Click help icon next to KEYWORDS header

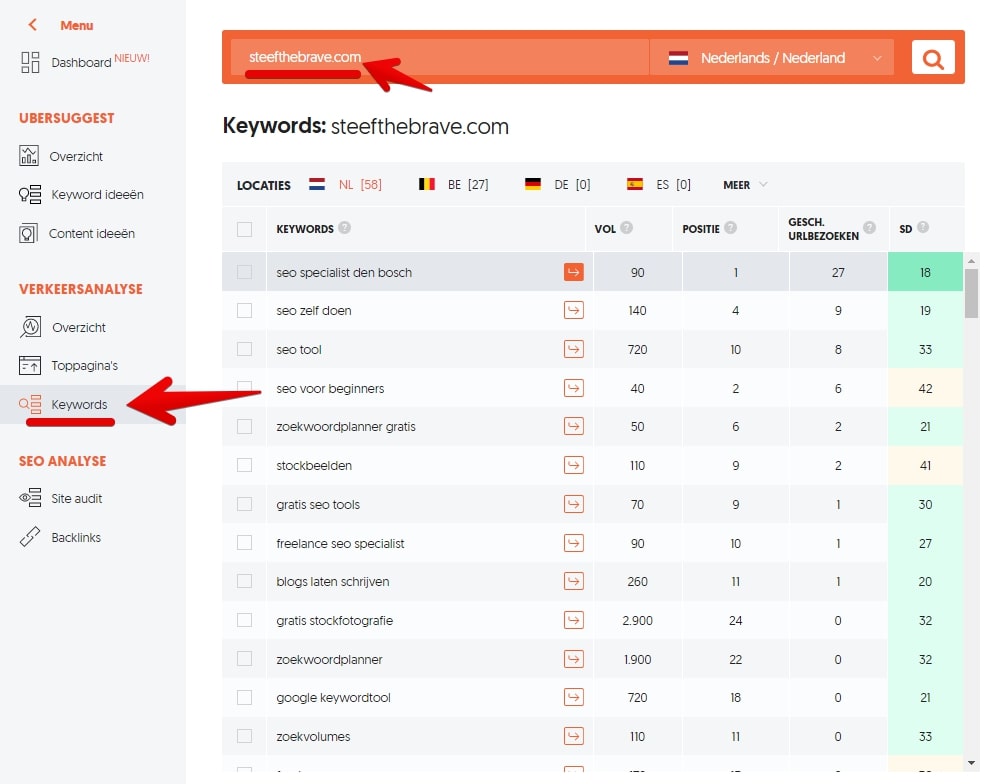(x=344, y=228)
